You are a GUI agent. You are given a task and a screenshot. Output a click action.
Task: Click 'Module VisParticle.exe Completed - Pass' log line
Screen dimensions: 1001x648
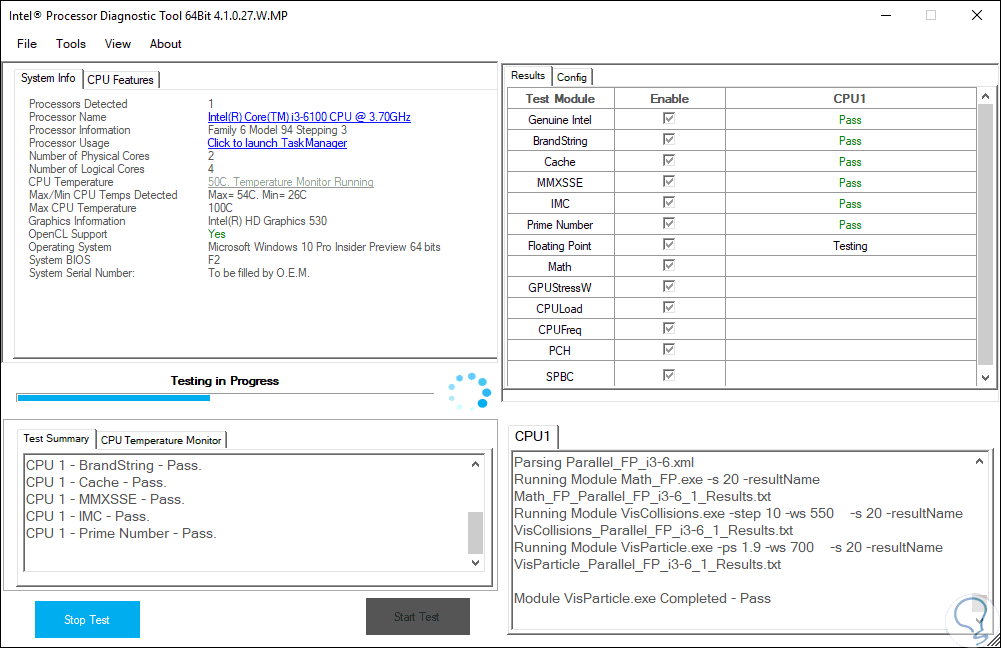pos(642,598)
